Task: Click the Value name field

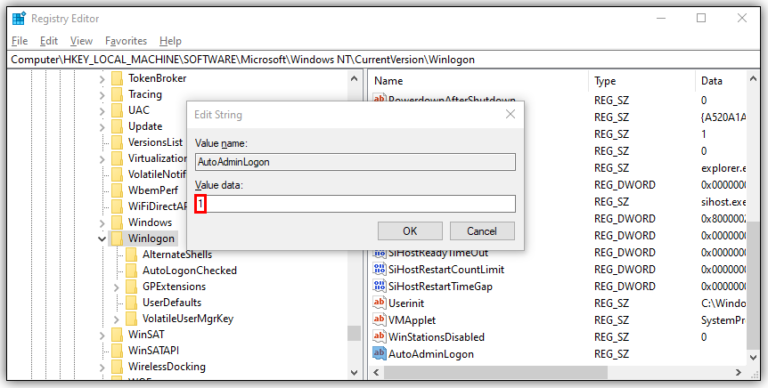Action: pos(355,162)
